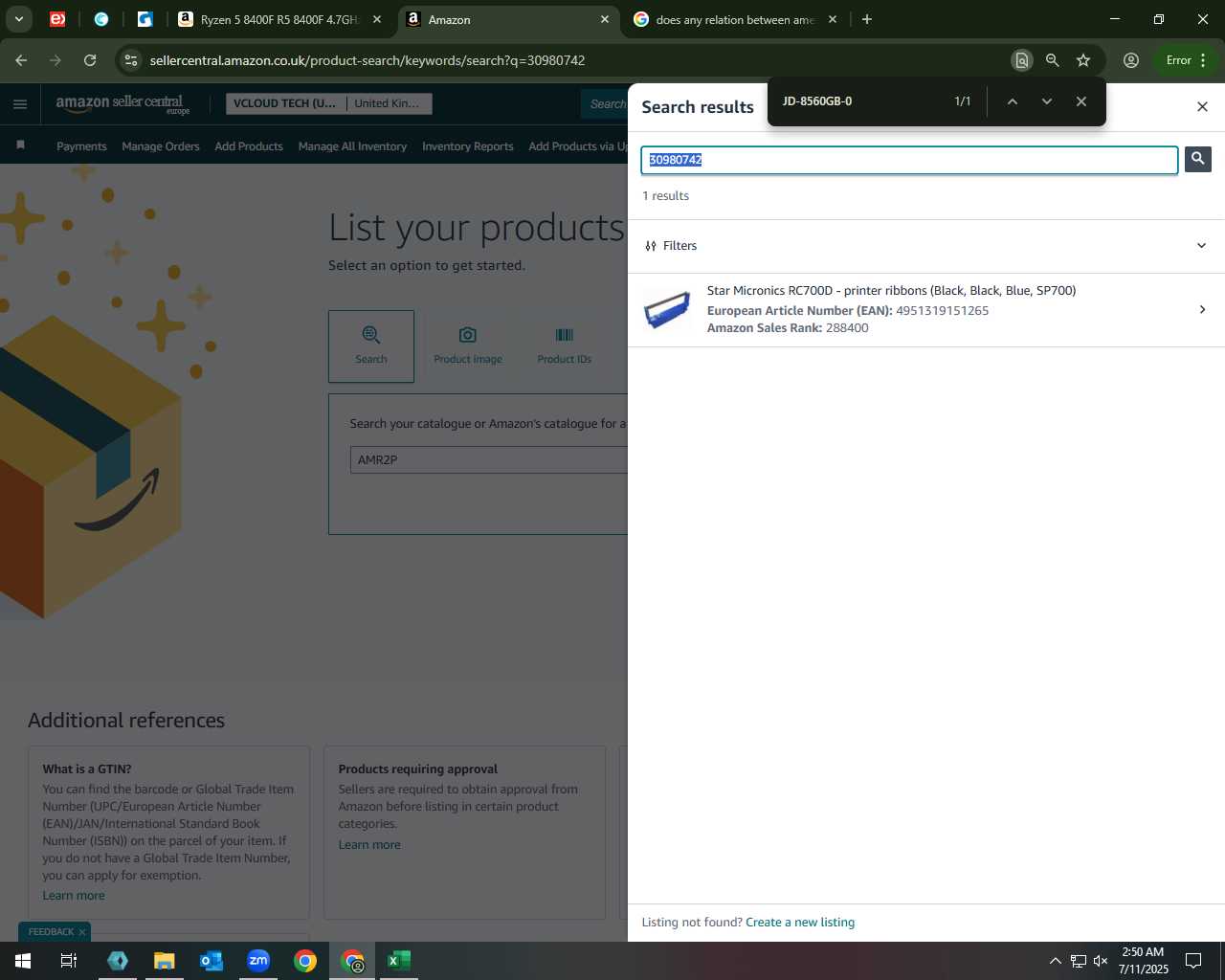This screenshot has width=1225, height=980.
Task: Click the address bar URL
Action: [367, 60]
